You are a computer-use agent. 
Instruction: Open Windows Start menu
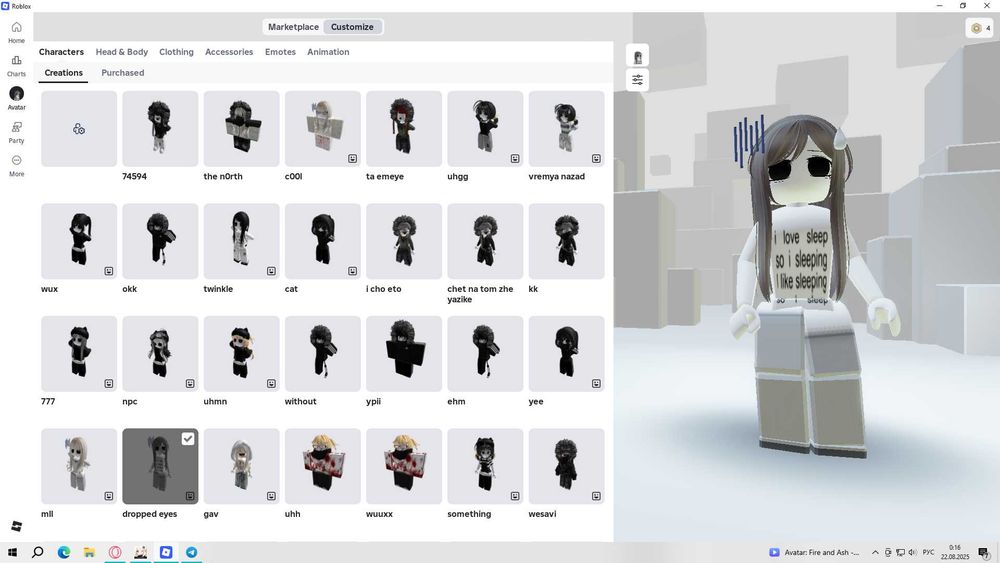tap(12, 552)
